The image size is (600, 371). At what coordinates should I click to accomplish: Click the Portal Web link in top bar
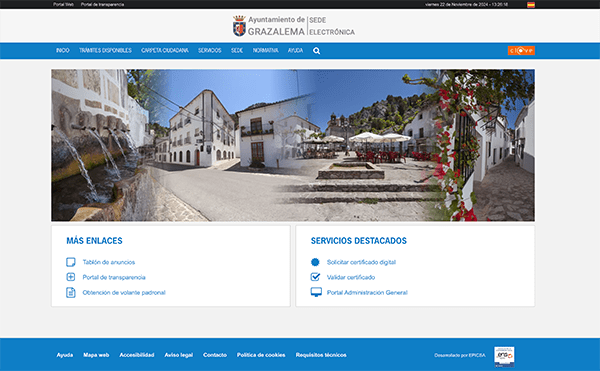point(64,5)
